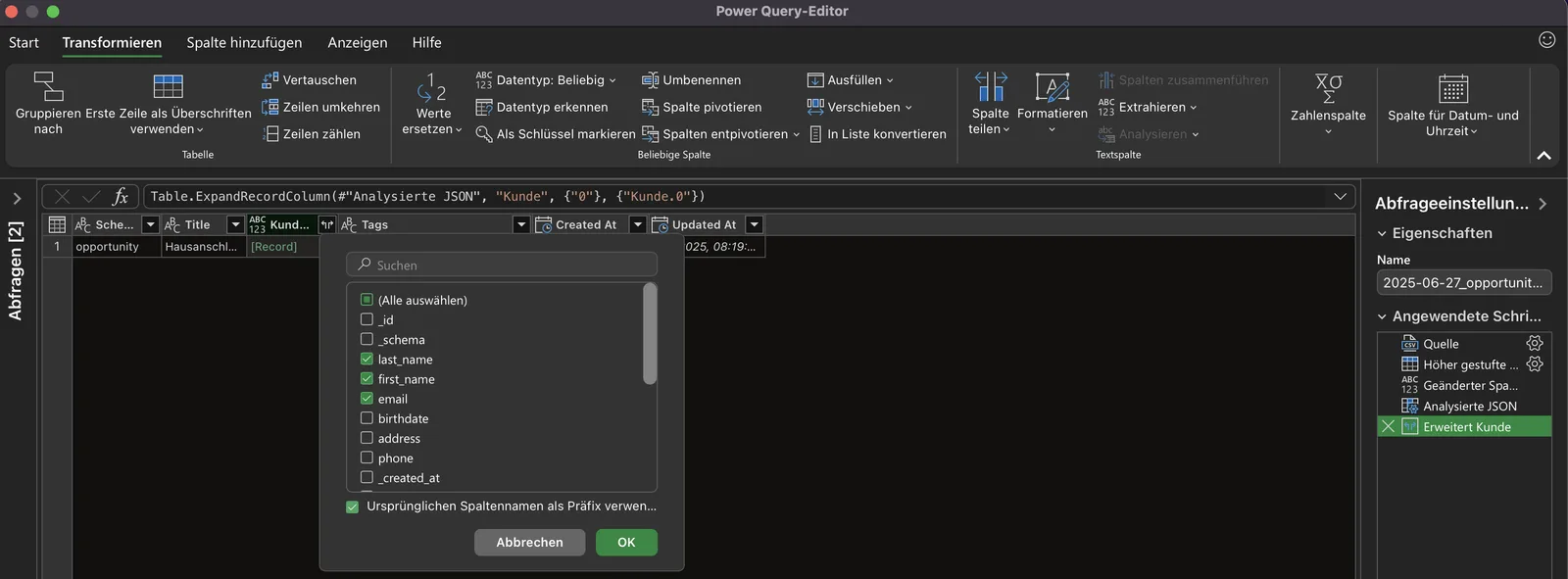Open the Extrahieren dropdown
Viewport: 1568px width, 579px height.
1148,107
